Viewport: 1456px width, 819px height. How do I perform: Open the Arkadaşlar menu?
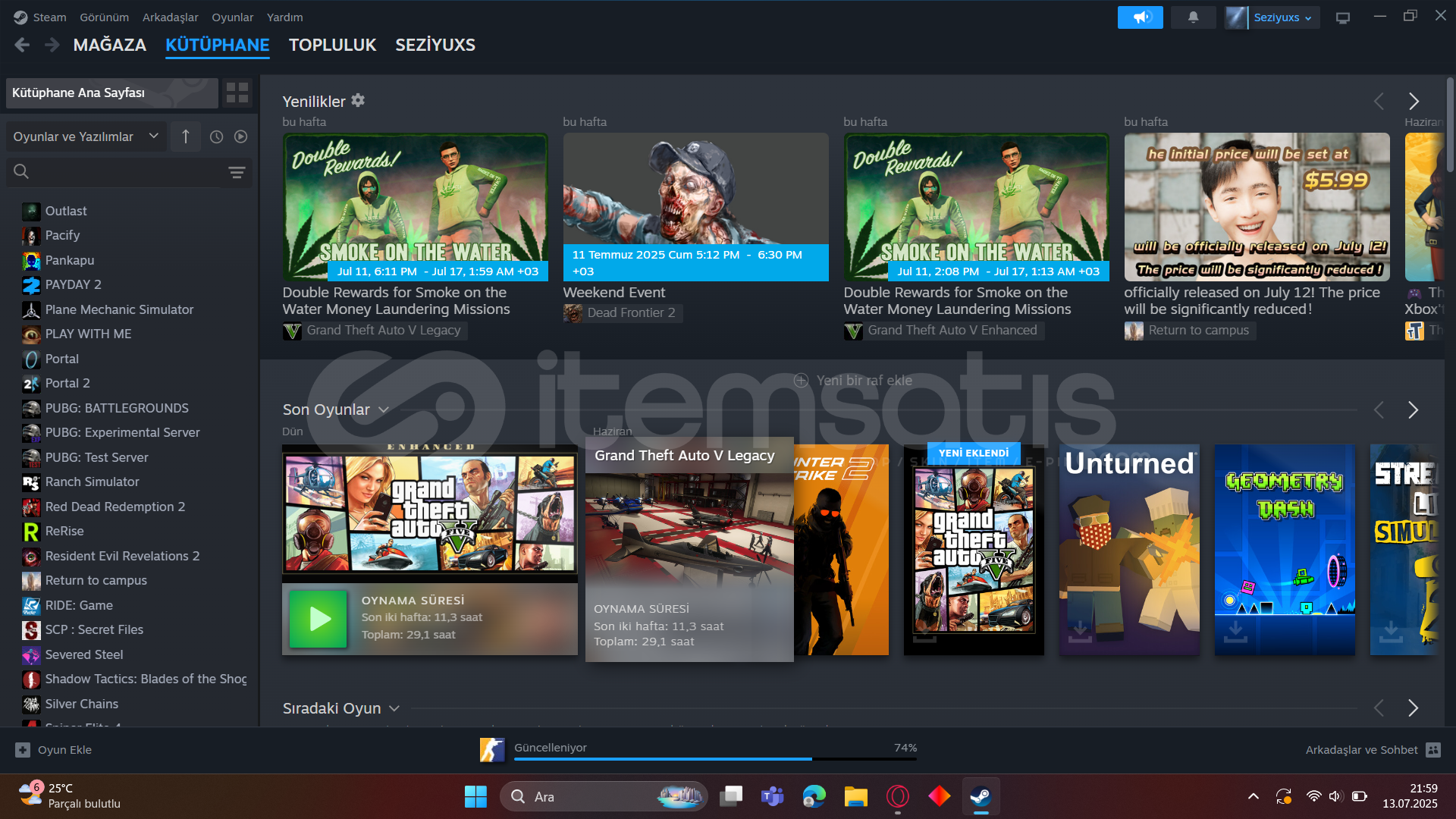click(170, 17)
